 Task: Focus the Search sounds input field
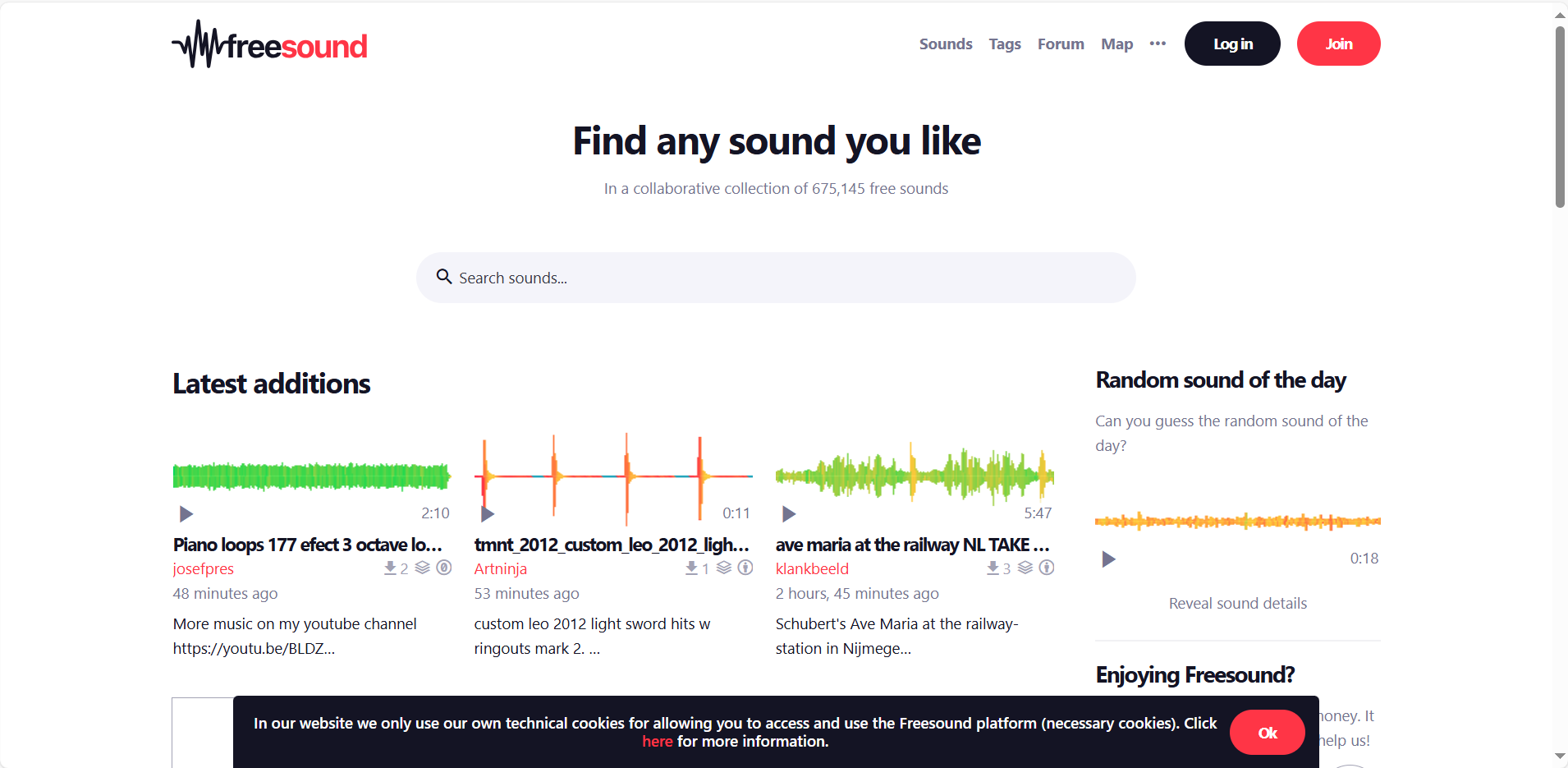[788, 278]
